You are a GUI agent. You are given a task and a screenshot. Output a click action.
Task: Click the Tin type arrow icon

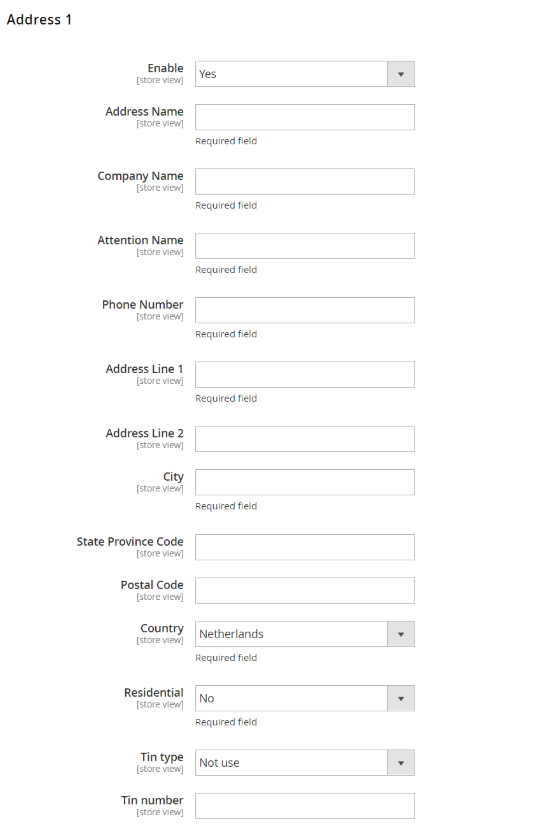point(401,763)
